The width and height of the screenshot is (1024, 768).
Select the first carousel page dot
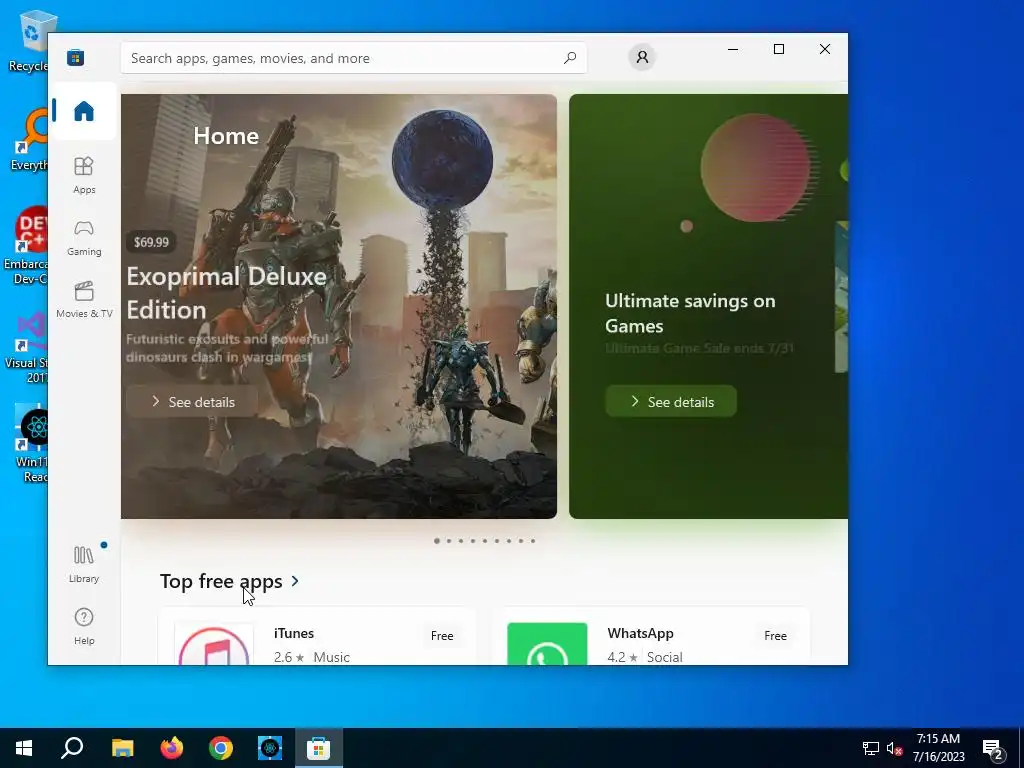[x=436, y=541]
